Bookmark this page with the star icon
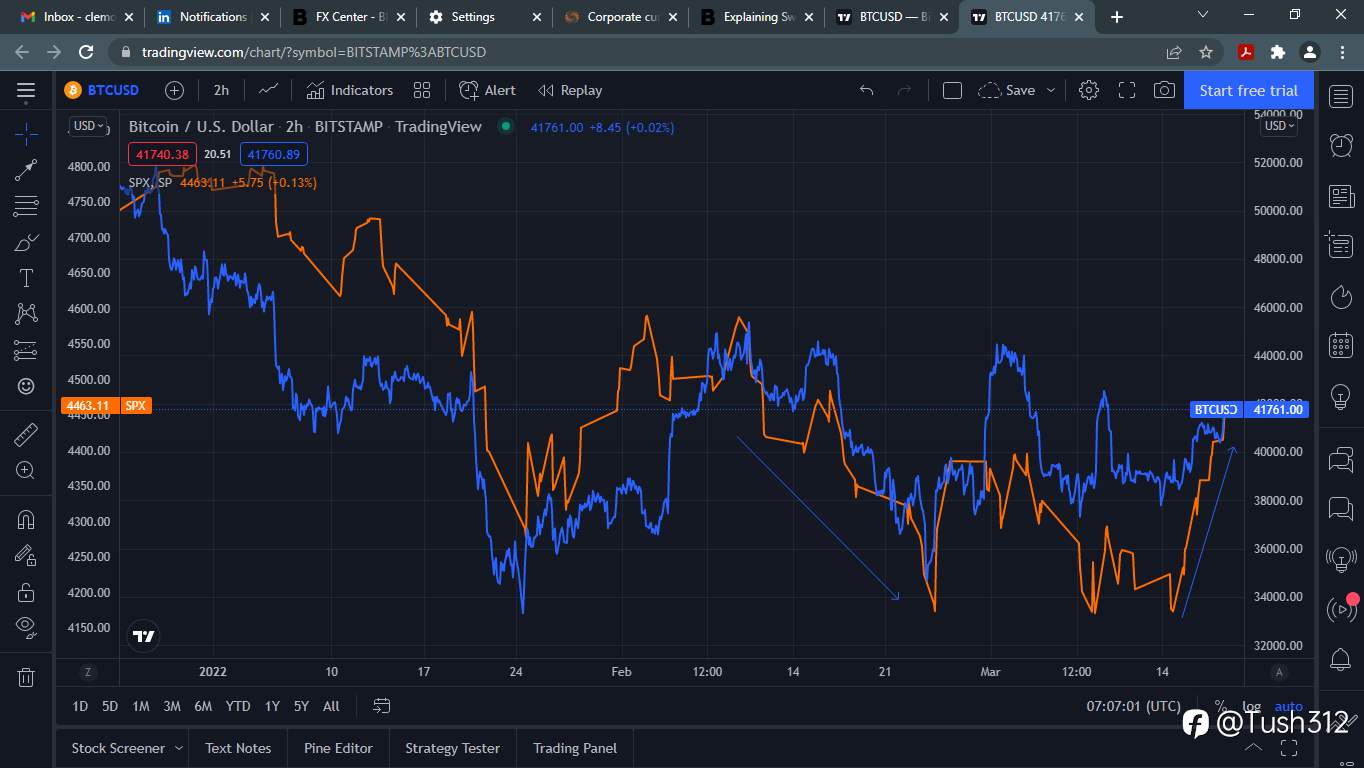Screen dimensions: 1364x768 click(1206, 52)
